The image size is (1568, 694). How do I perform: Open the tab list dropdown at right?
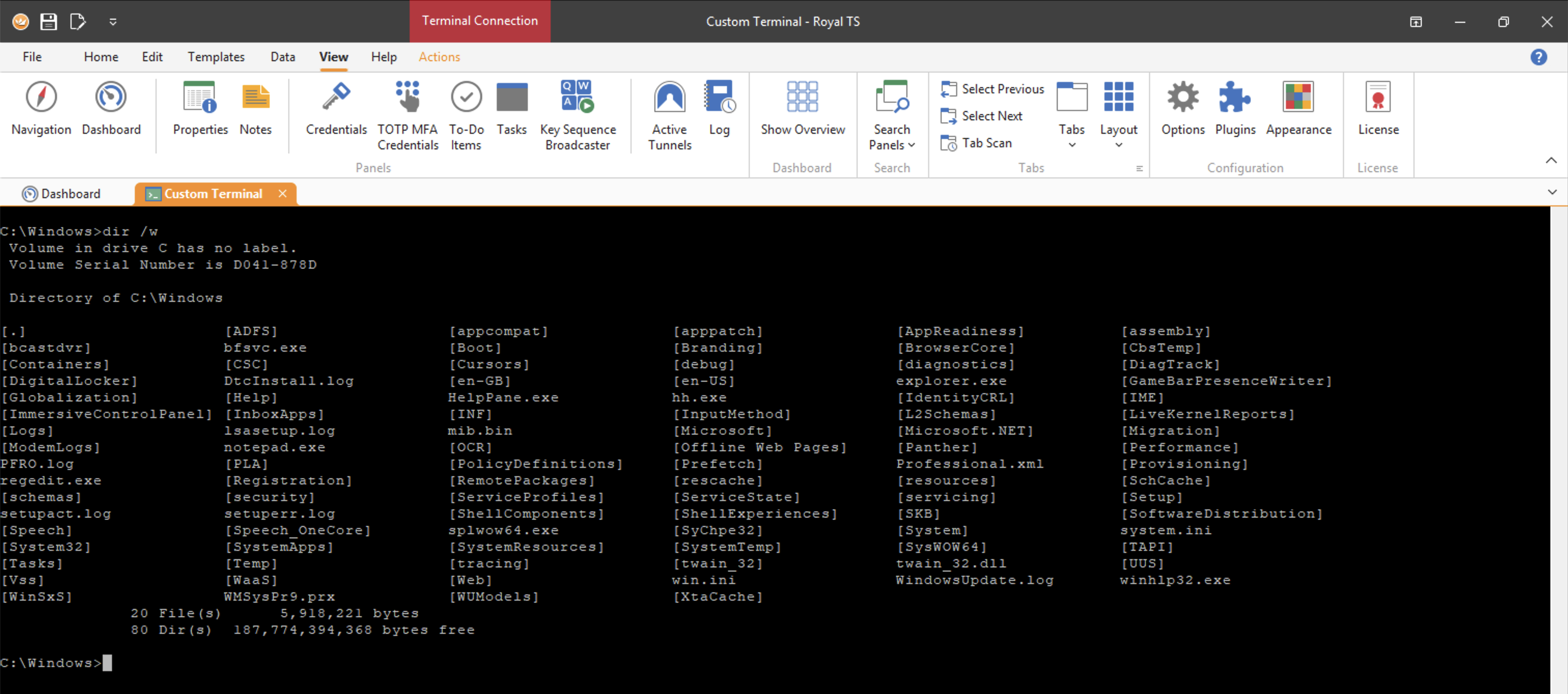[x=1551, y=192]
